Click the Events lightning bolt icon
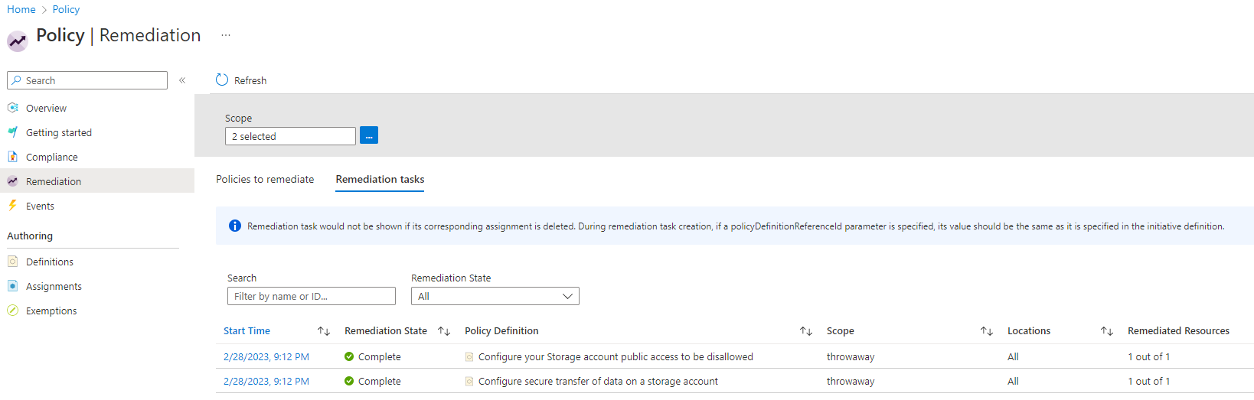Screen dimensions: 1254x400 (x=13, y=206)
